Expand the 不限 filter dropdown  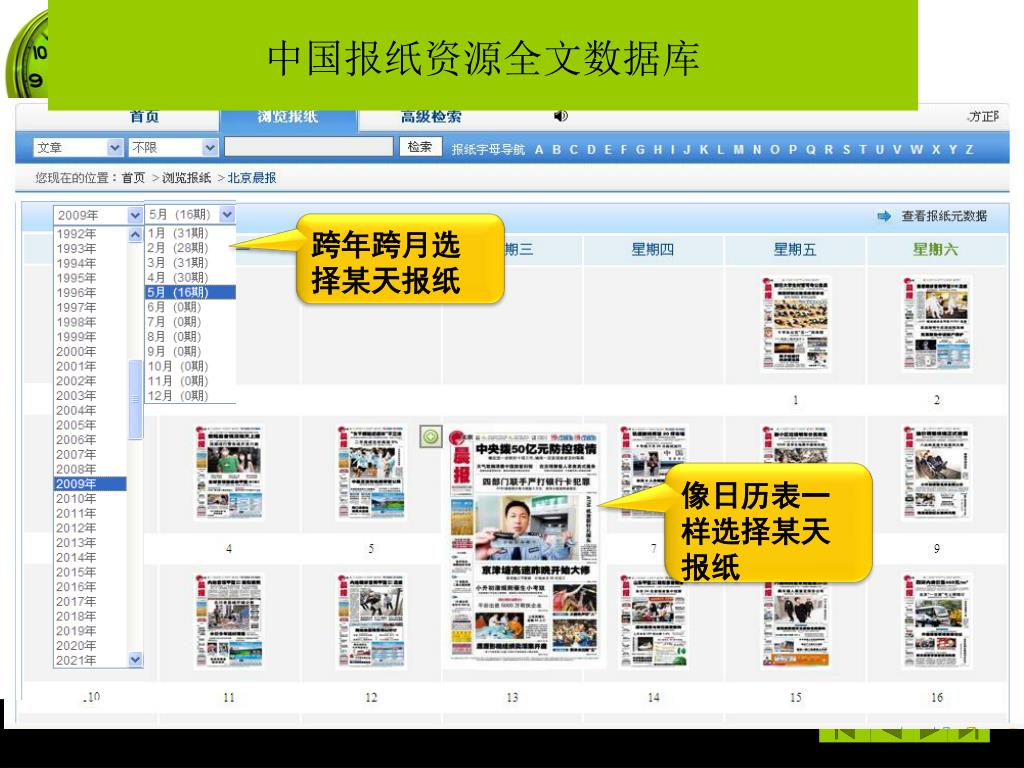coord(210,148)
